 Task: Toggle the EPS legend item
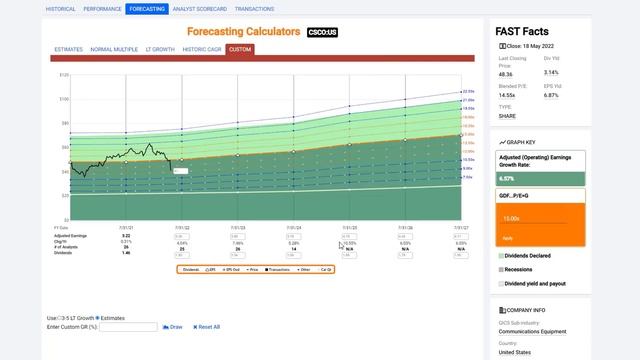[x=210, y=270]
